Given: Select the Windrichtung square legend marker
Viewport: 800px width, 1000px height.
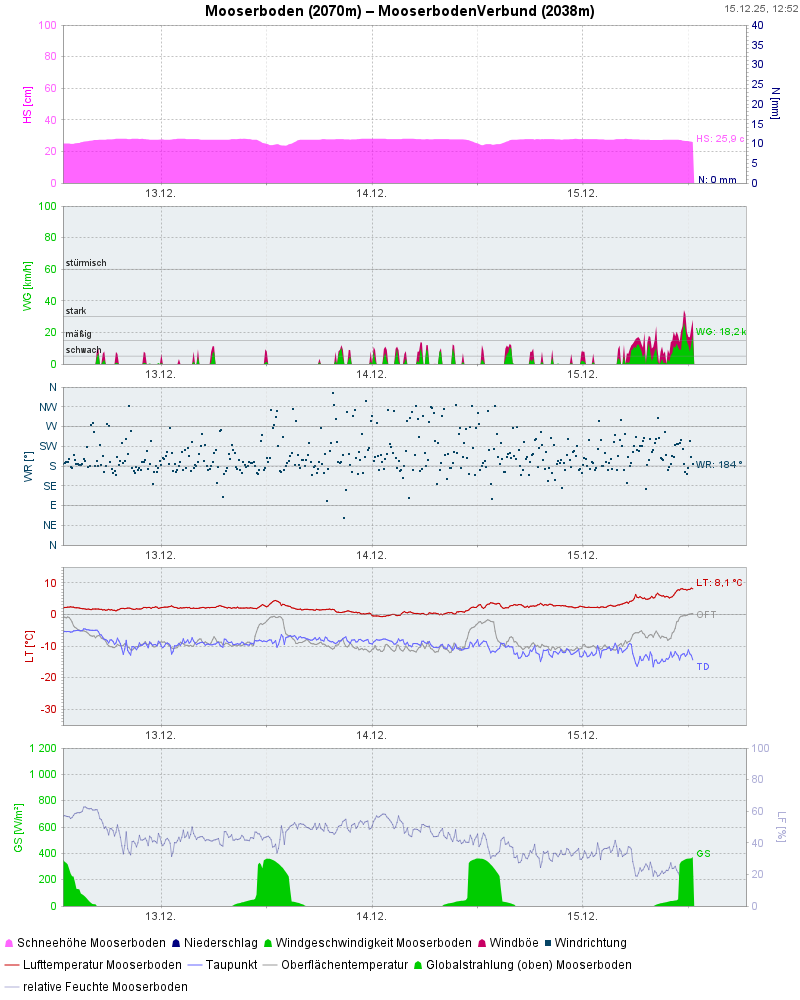Looking at the screenshot, I should point(547,943).
